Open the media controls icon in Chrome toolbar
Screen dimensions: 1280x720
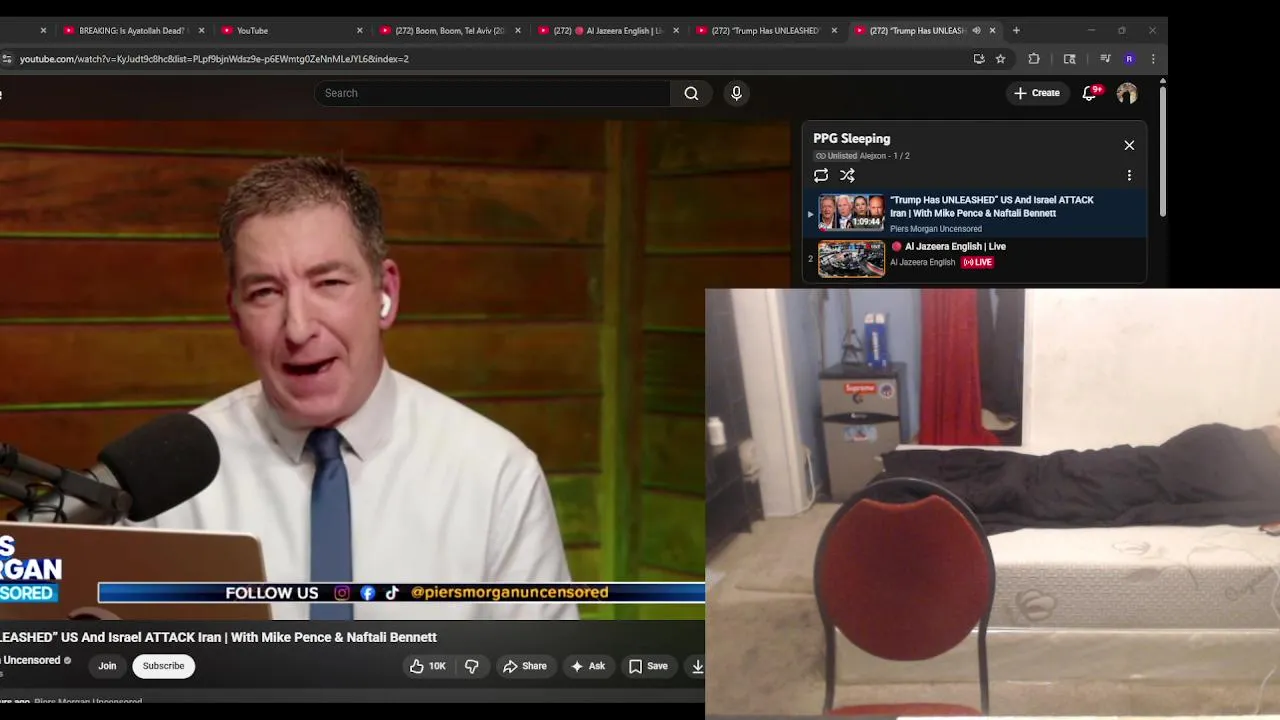click(1105, 59)
